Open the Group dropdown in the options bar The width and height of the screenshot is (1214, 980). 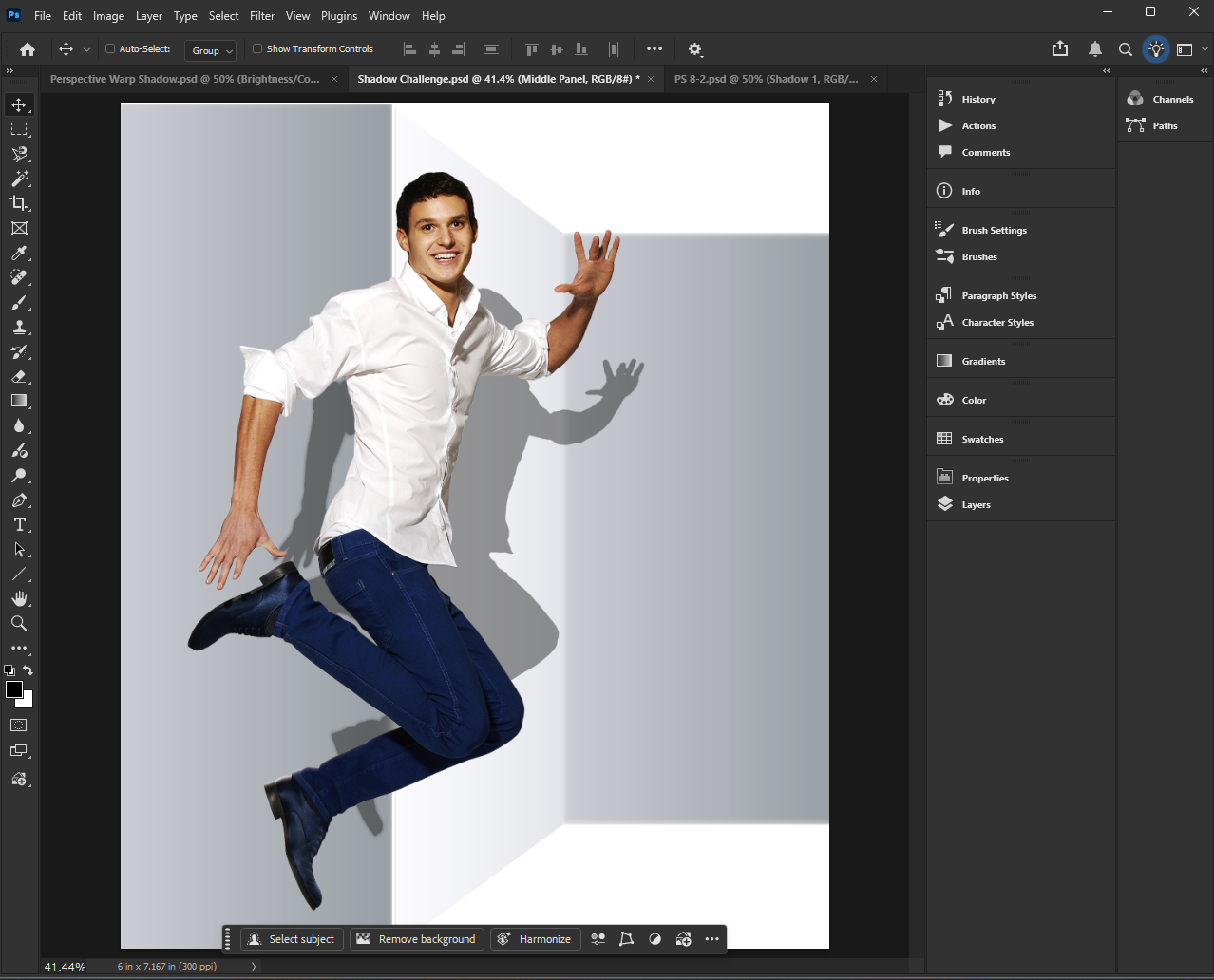point(210,50)
